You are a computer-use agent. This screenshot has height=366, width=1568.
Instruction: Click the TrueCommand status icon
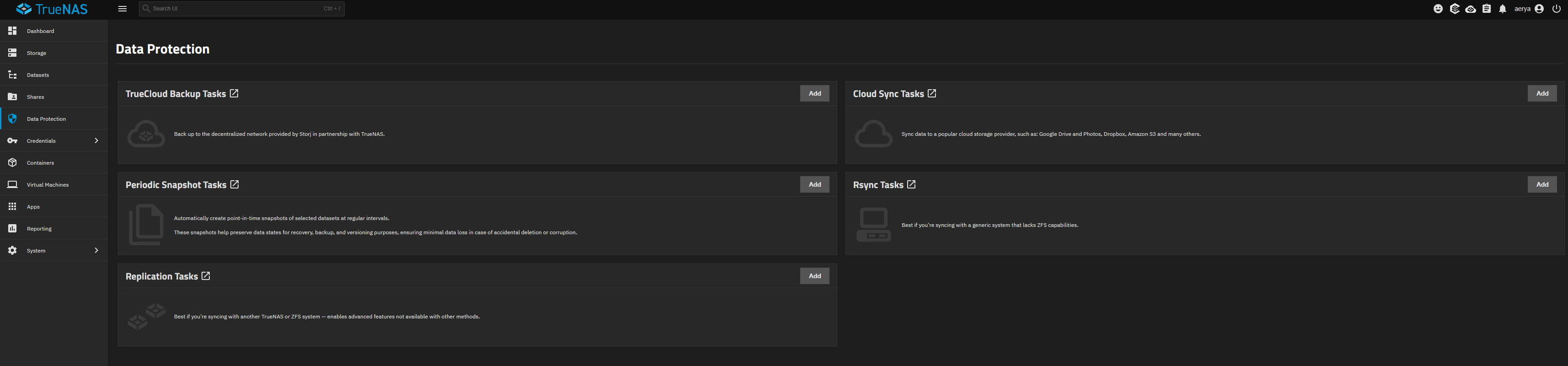tap(1454, 9)
